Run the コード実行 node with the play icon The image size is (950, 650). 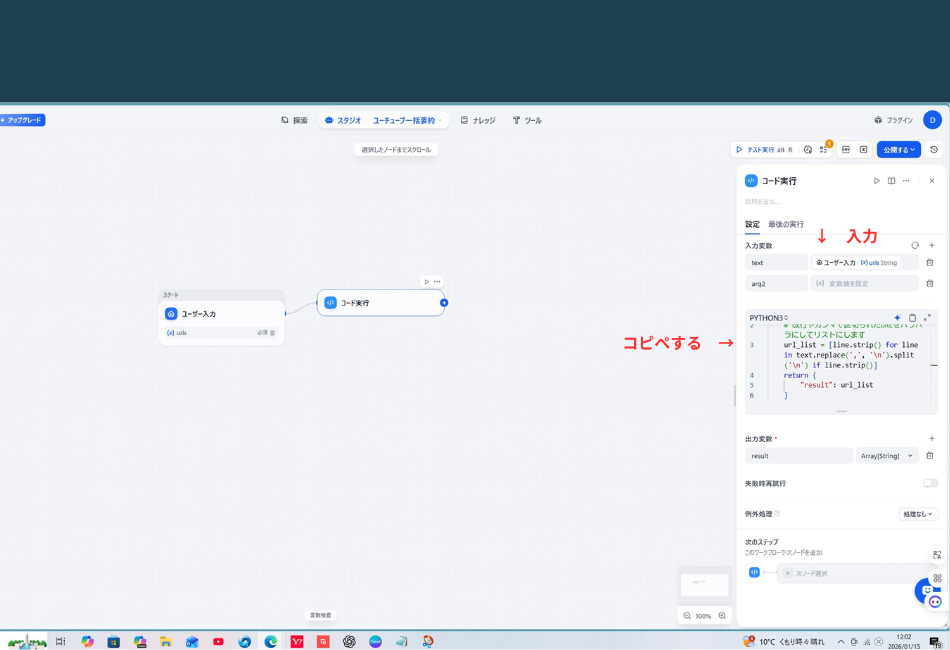coord(877,181)
